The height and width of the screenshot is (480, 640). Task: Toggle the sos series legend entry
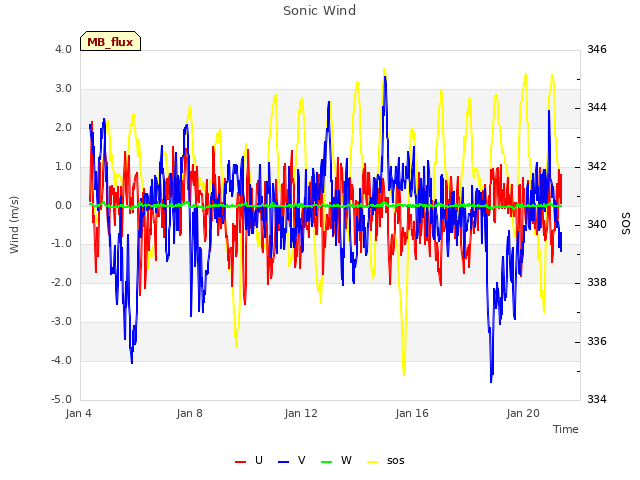pyautogui.click(x=386, y=461)
